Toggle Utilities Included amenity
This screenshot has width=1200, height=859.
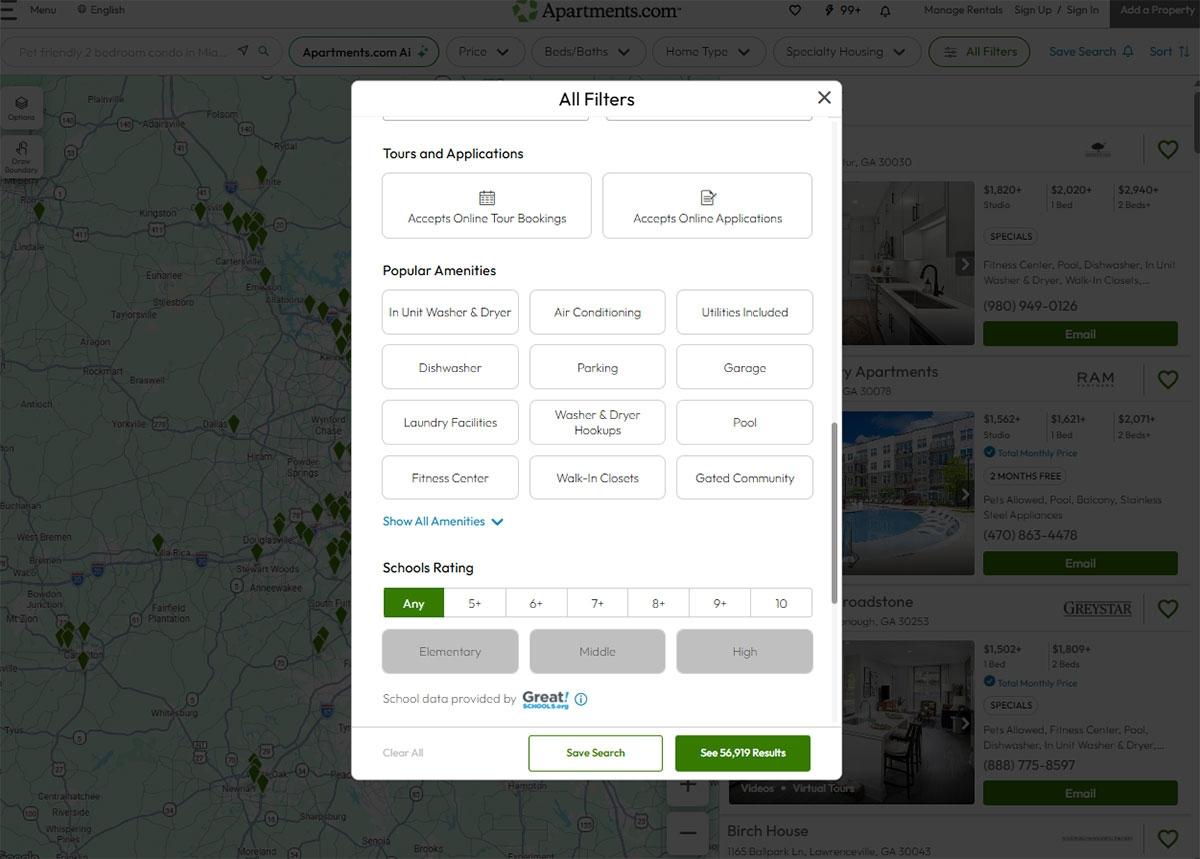click(x=744, y=312)
